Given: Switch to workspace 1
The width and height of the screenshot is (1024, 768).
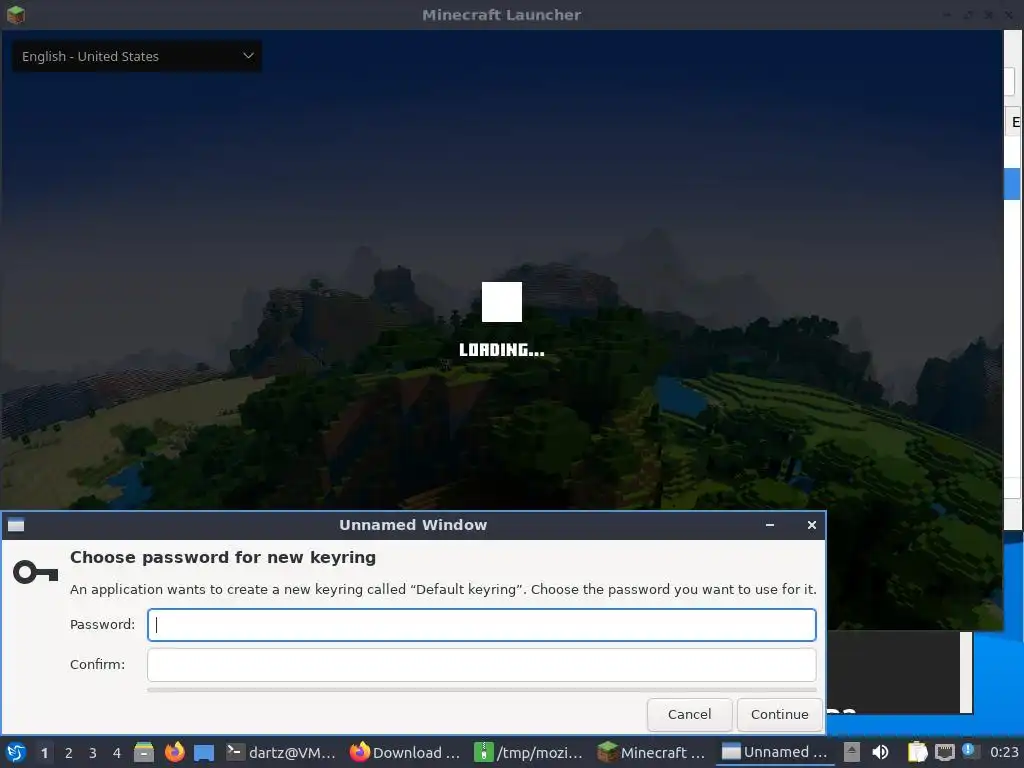Looking at the screenshot, I should click(x=44, y=753).
